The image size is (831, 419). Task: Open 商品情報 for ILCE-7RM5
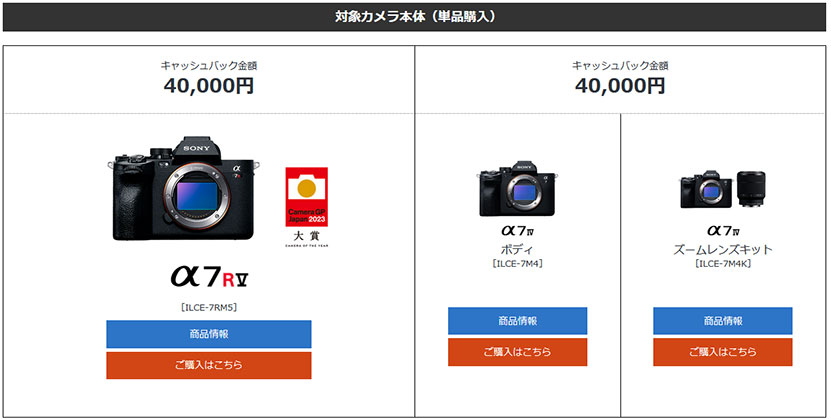tap(209, 334)
